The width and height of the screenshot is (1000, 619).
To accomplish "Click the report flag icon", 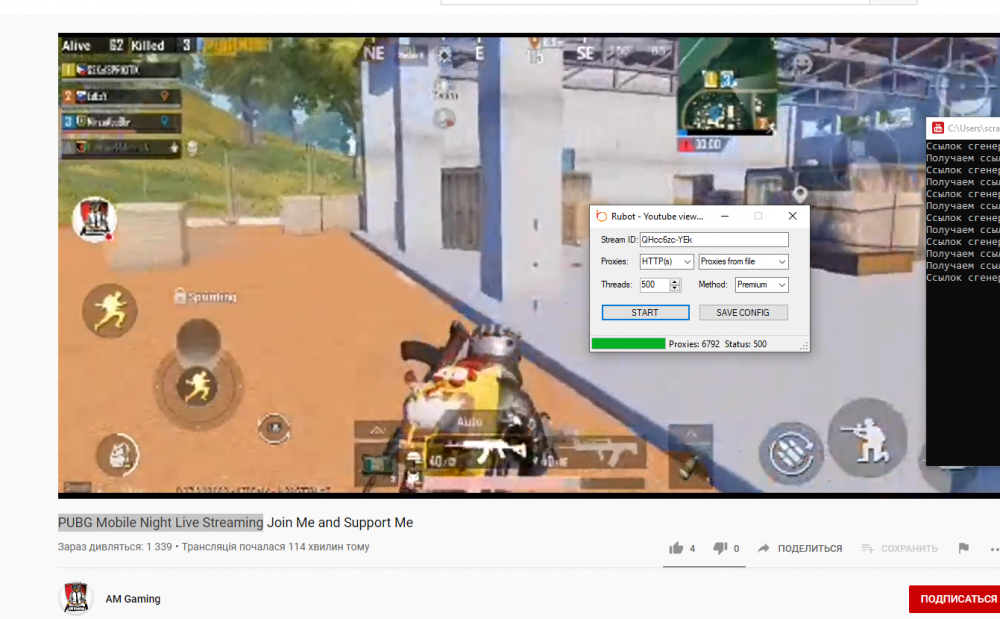I will point(963,548).
